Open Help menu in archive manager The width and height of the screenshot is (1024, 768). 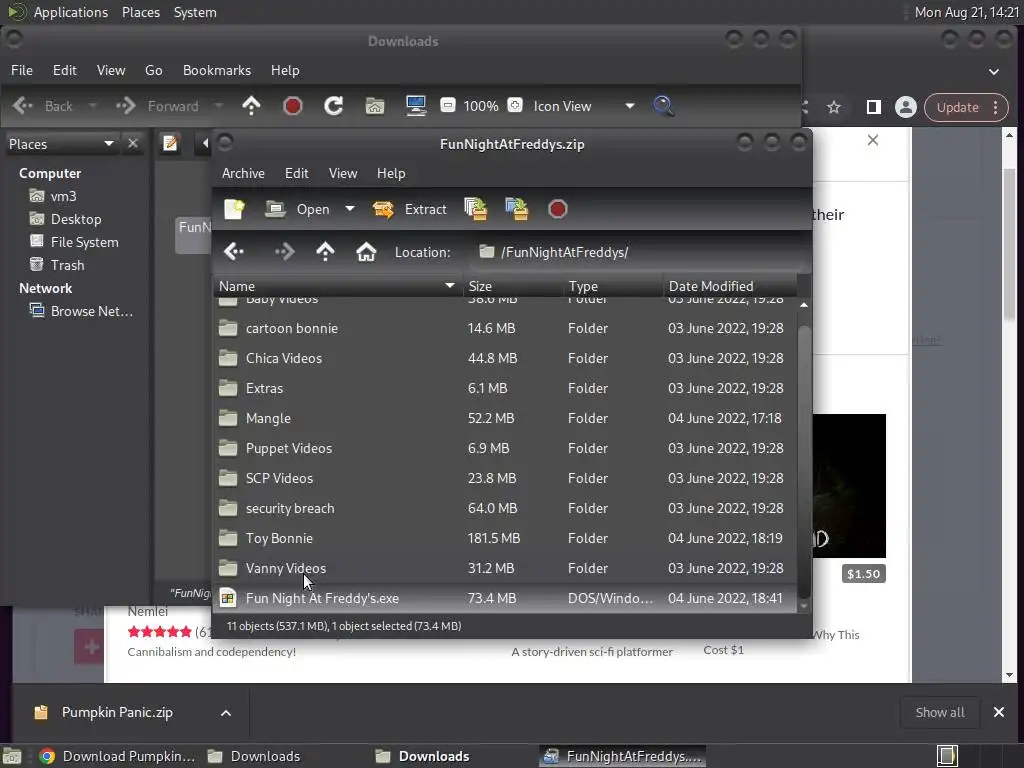coord(391,173)
